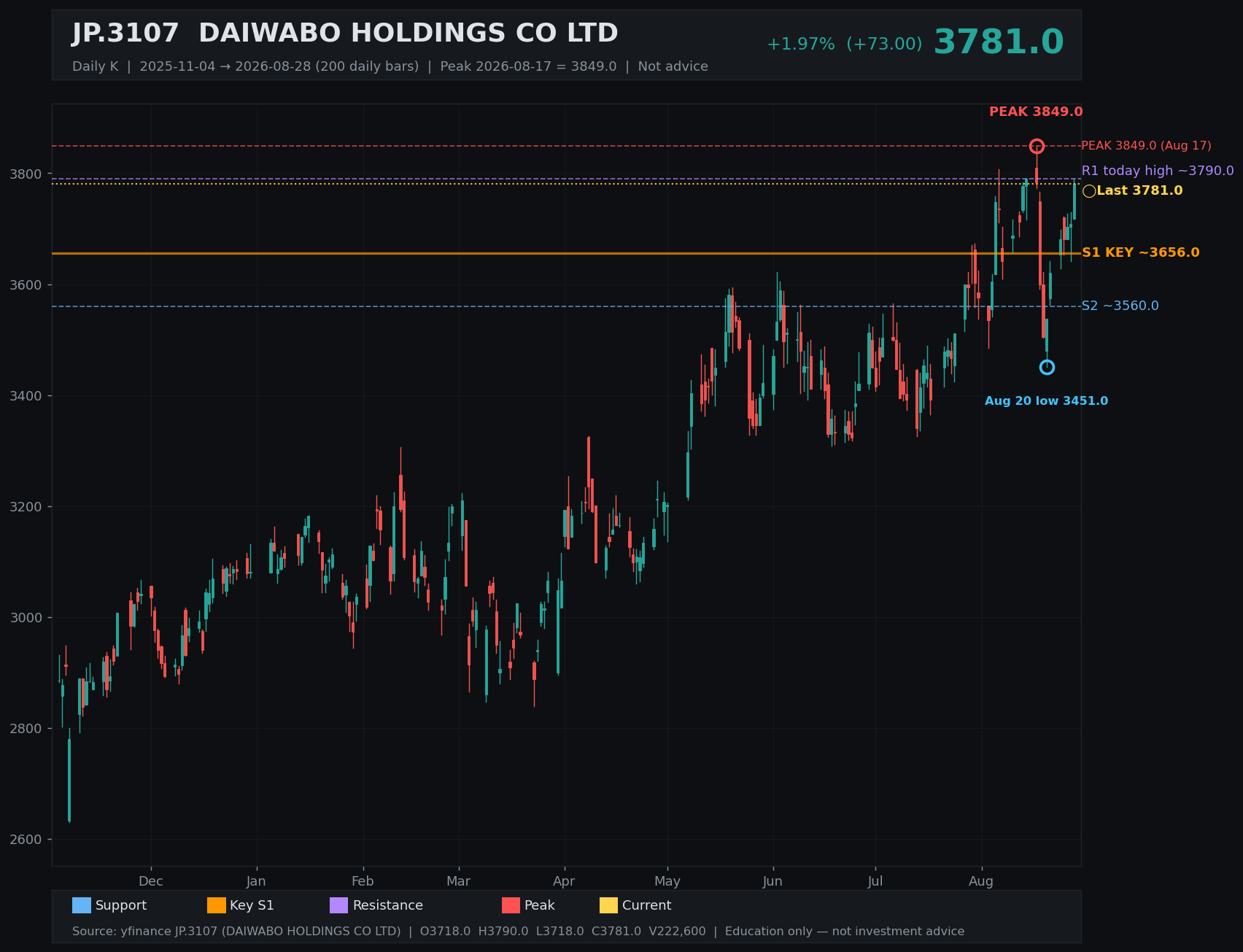The height and width of the screenshot is (952, 1243).
Task: Click the "Current" legend label
Action: (x=646, y=905)
